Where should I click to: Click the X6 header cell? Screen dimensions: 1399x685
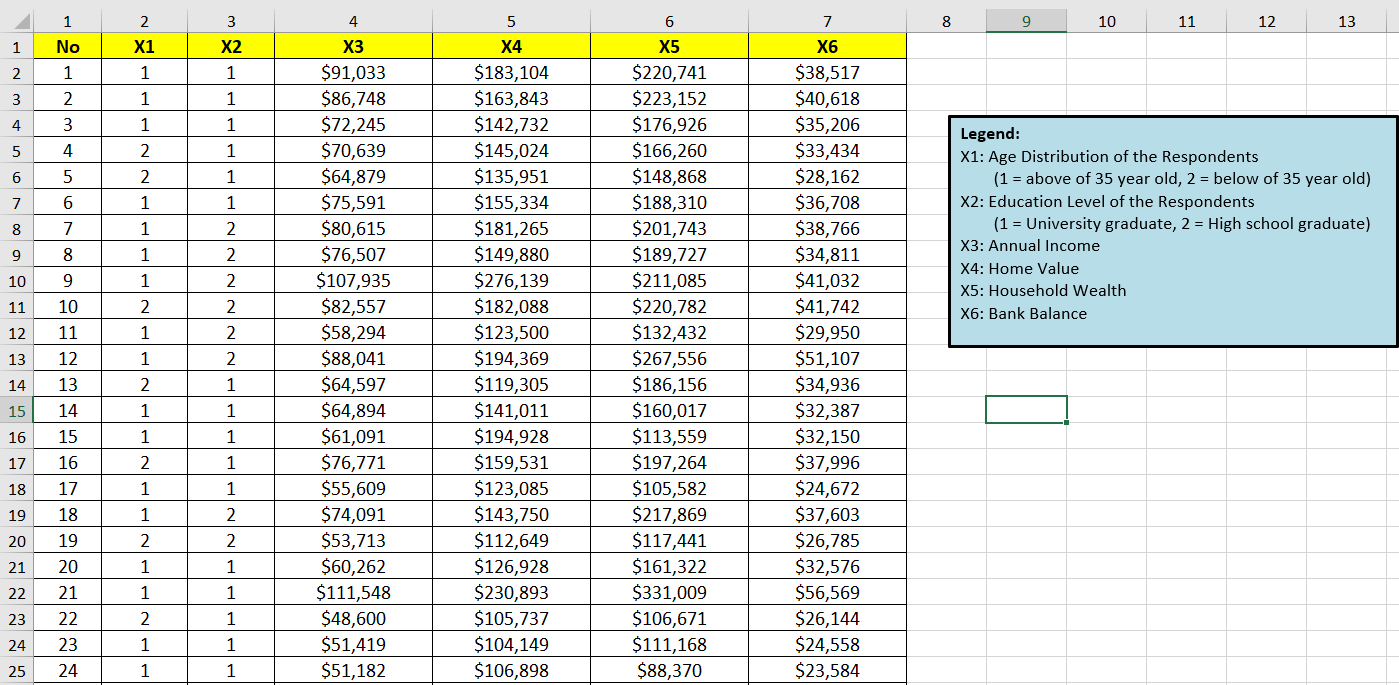(x=827, y=46)
